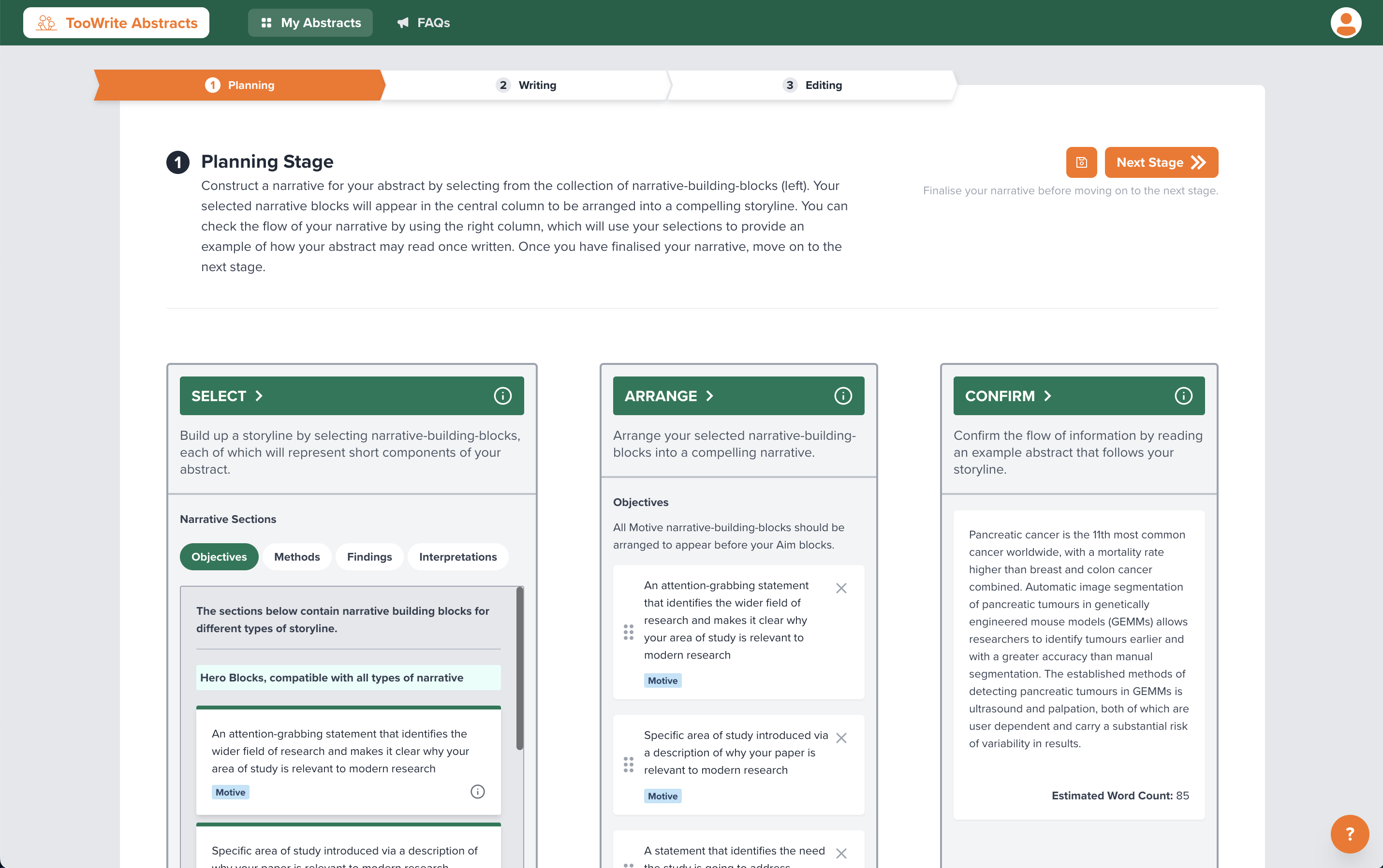Go to the Editing stage step
Viewport: 1383px width, 868px height.
(812, 85)
